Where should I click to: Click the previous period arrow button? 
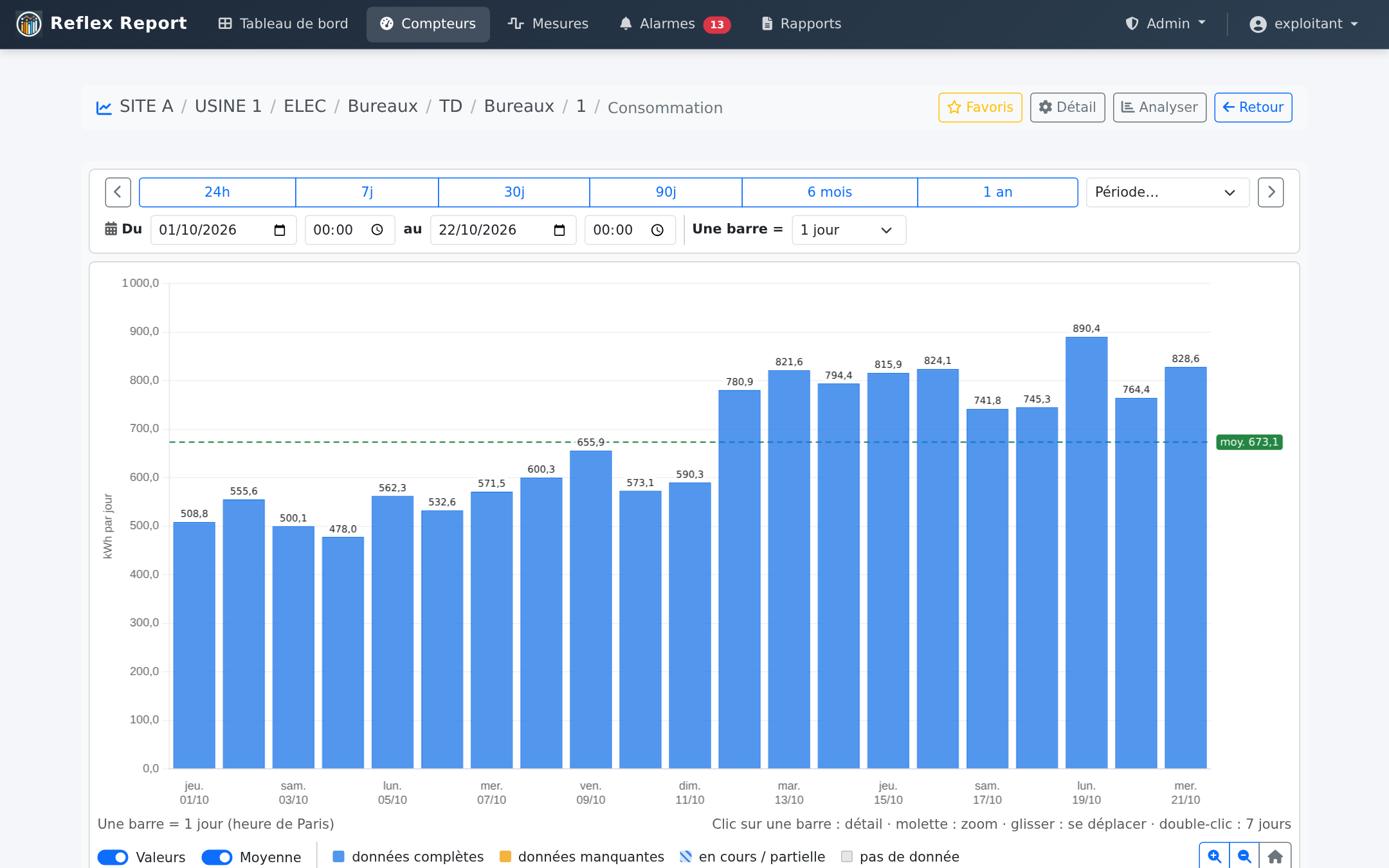point(118,192)
